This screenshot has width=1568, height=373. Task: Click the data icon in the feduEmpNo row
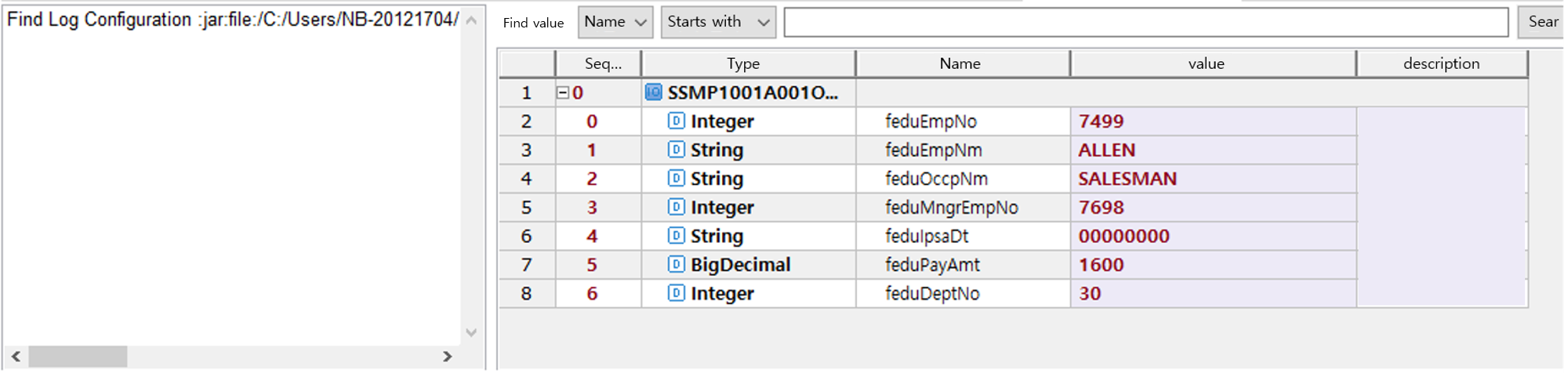tap(676, 121)
